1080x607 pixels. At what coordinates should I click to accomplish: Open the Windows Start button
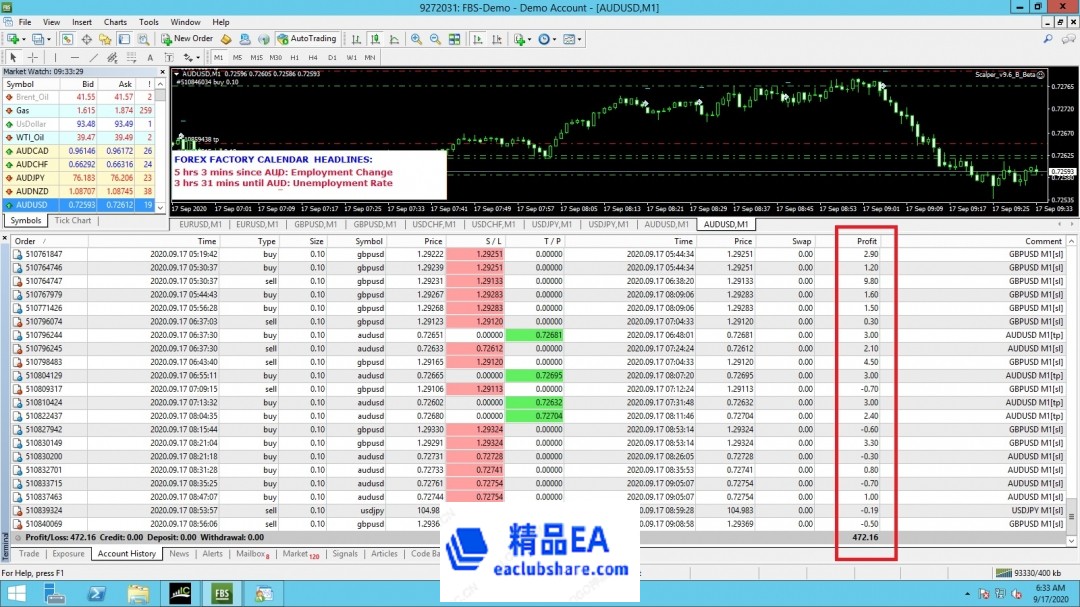tap(16, 593)
